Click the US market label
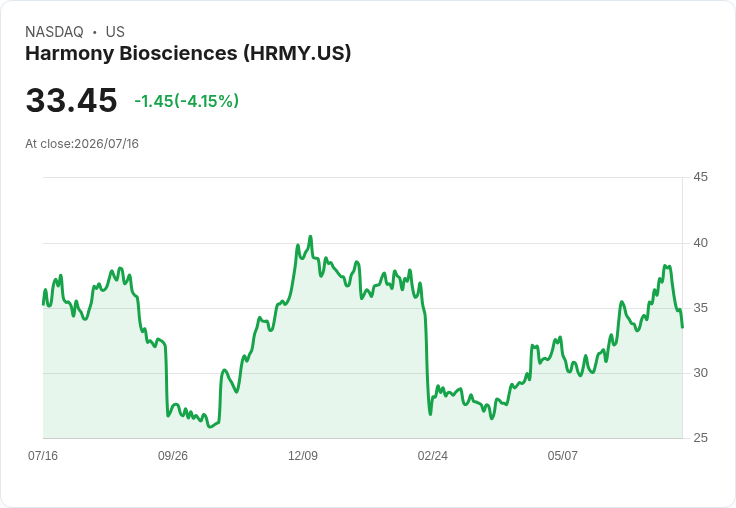 (x=115, y=32)
